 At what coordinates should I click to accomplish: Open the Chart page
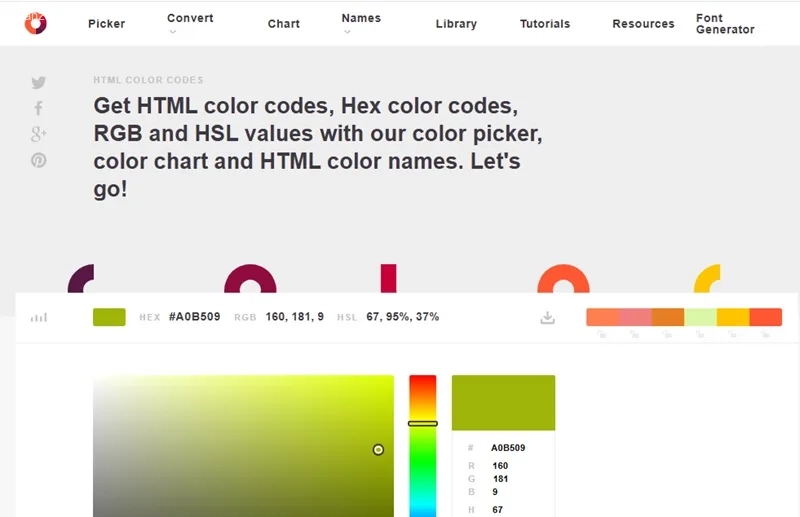284,24
